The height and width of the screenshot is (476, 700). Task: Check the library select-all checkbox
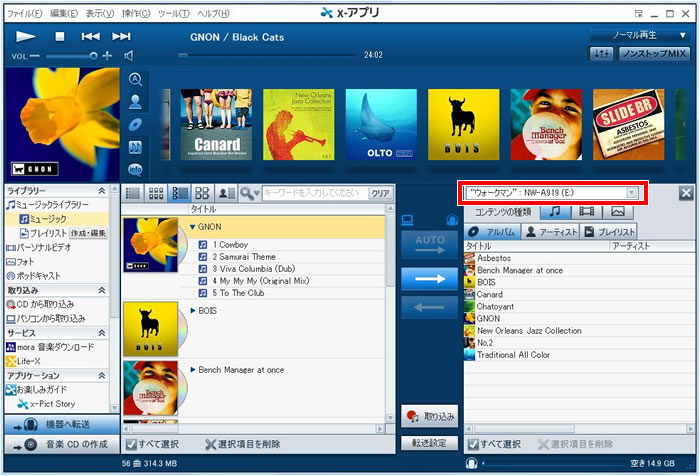[x=133, y=444]
